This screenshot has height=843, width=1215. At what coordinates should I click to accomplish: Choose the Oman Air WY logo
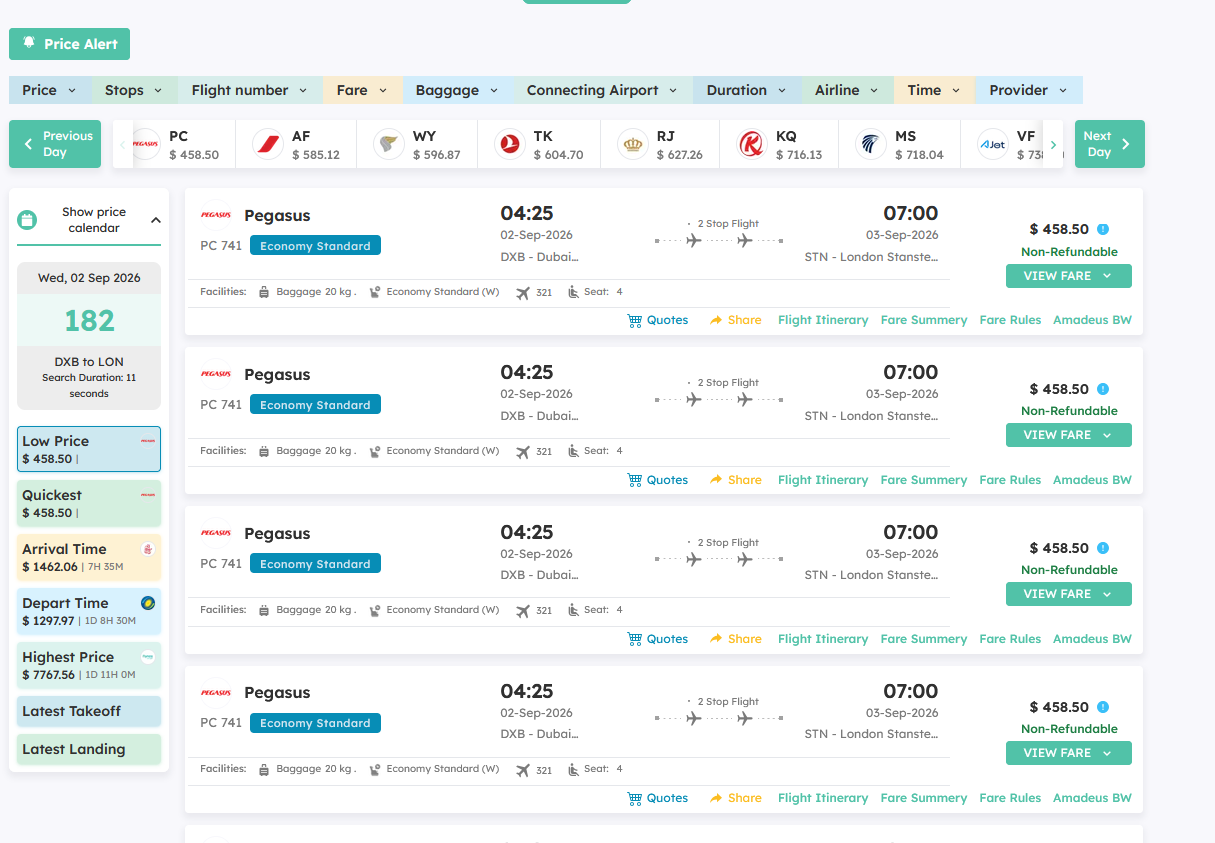point(389,145)
